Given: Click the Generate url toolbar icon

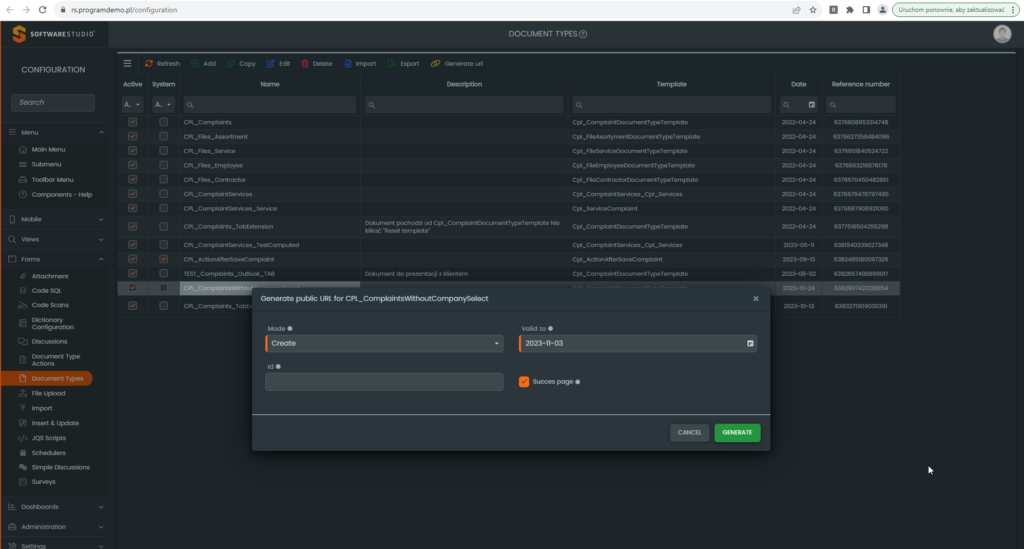Looking at the screenshot, I should [436, 63].
